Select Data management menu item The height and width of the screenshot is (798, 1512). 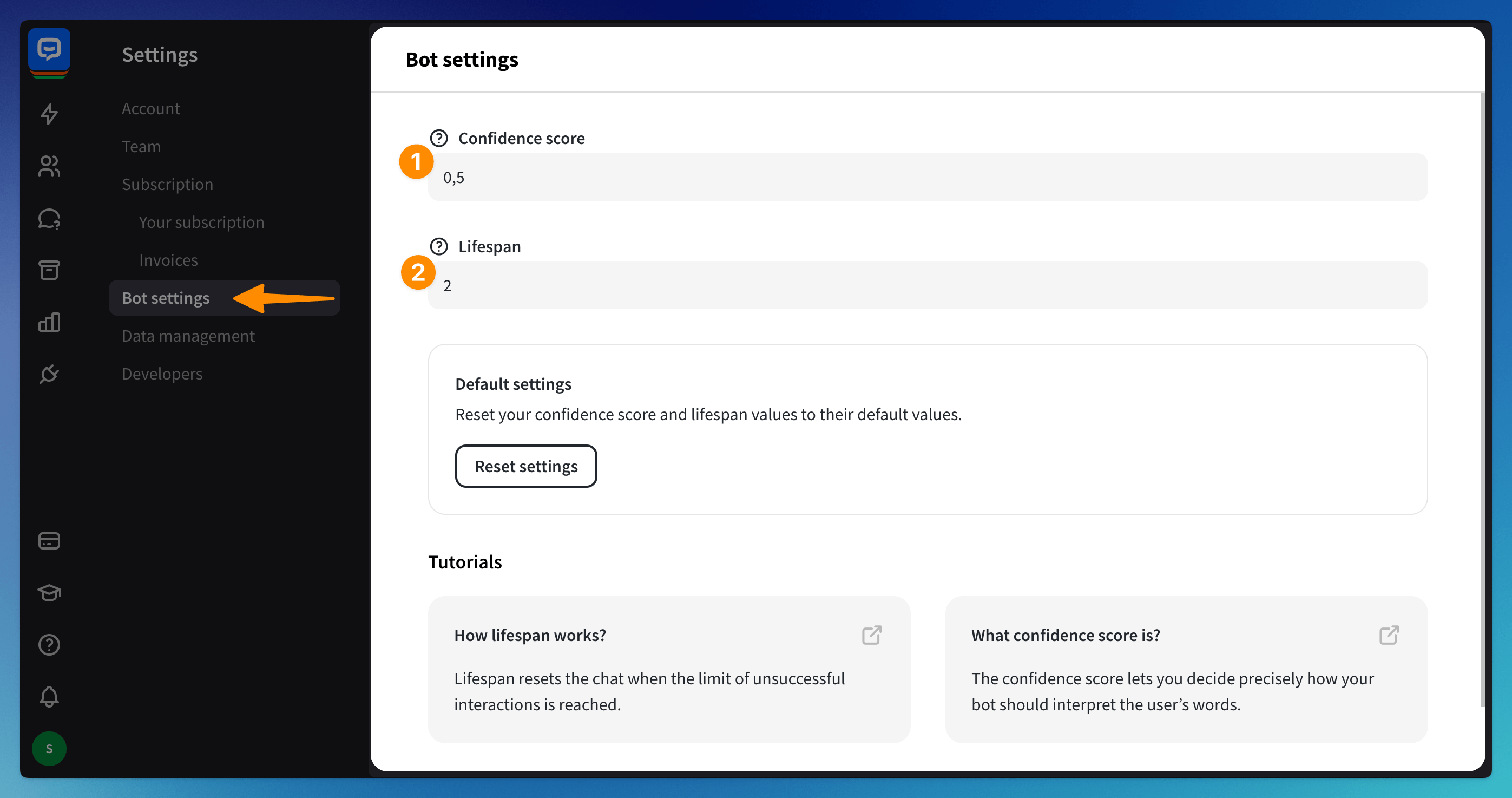(188, 336)
